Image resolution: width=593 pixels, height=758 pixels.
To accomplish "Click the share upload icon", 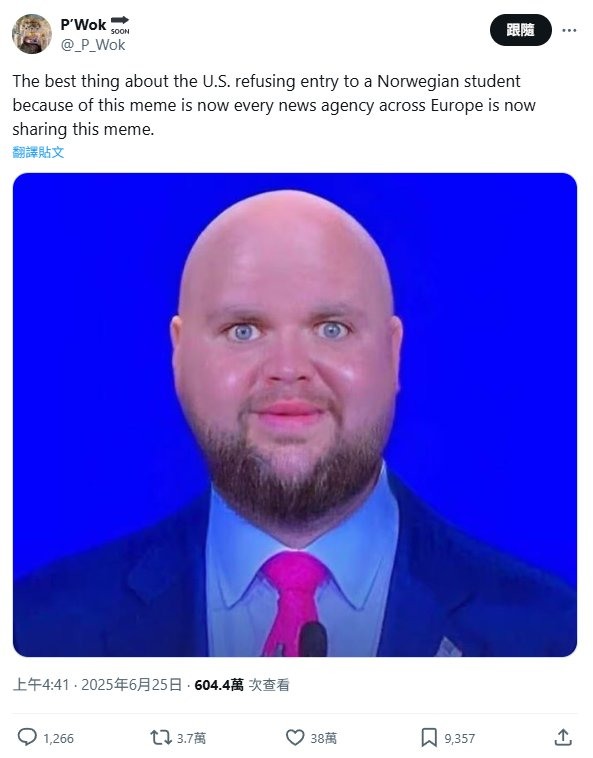I will [x=563, y=737].
